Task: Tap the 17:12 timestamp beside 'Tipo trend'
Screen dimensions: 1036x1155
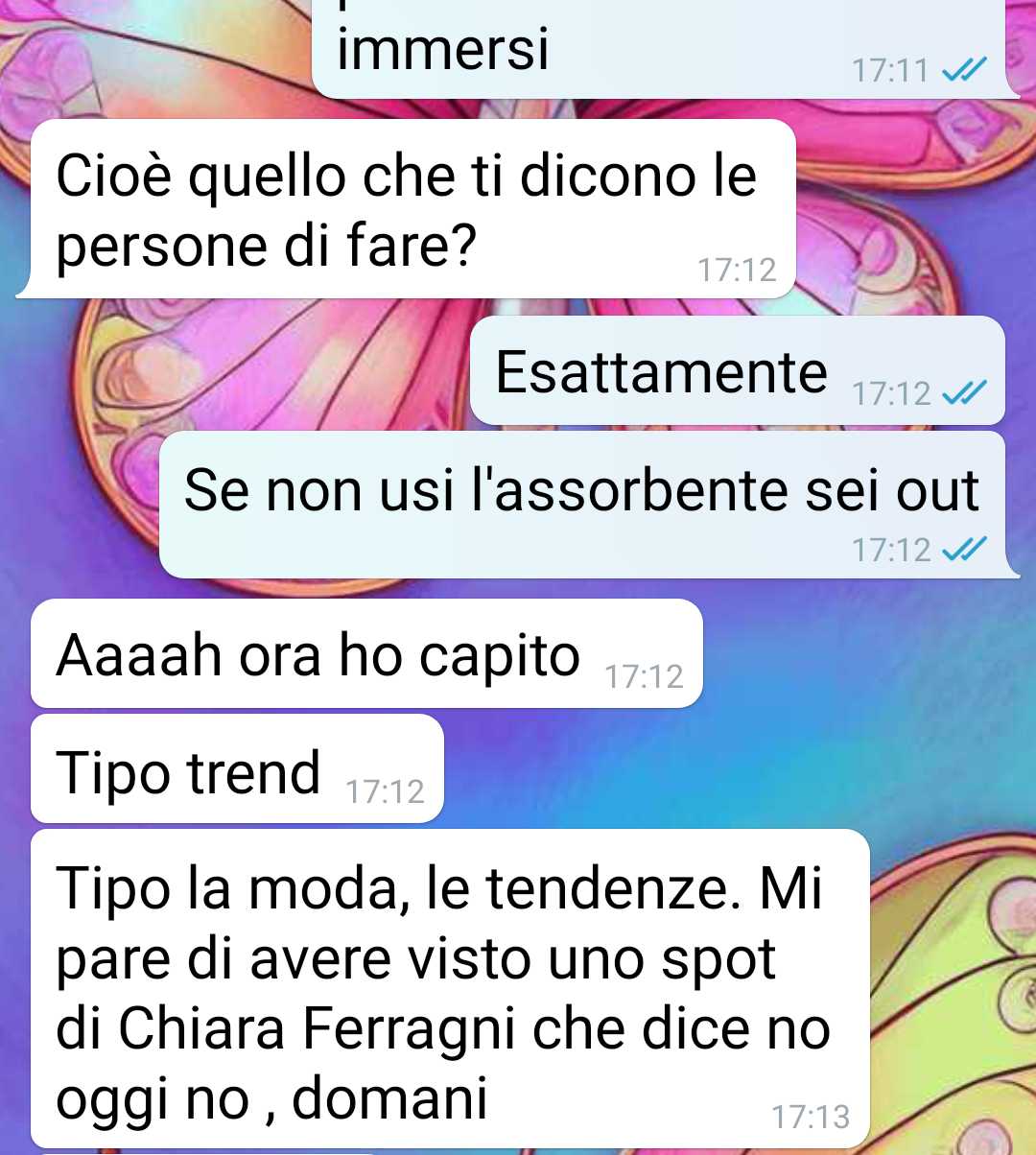Action: 385,791
